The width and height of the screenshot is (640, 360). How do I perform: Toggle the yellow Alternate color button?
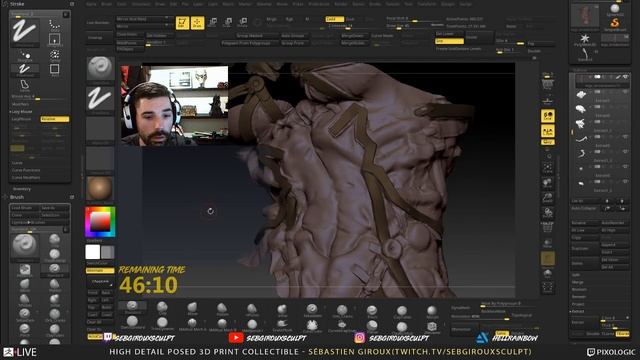[x=100, y=271]
